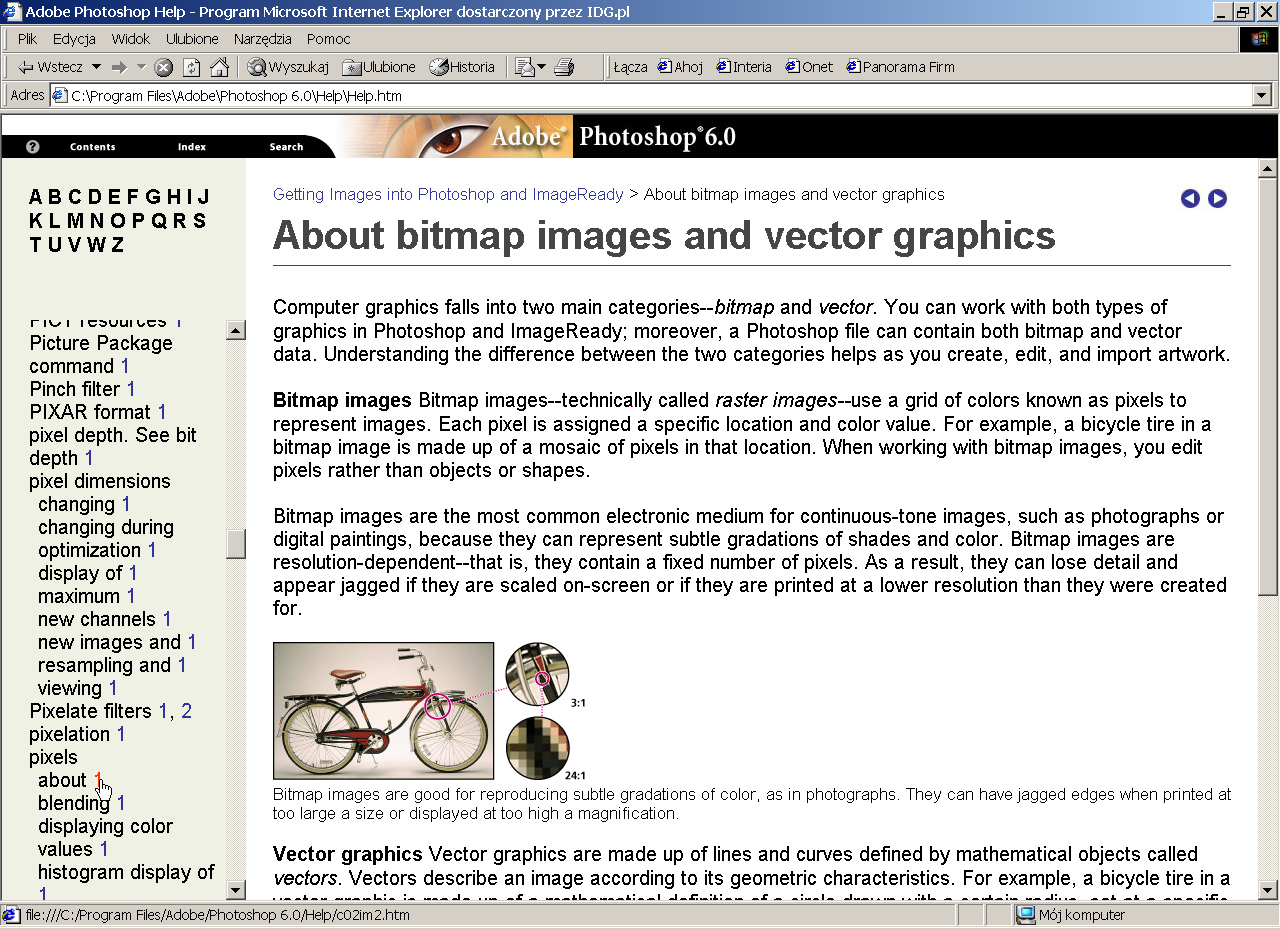Go to the home page icon
Image resolution: width=1280 pixels, height=930 pixels.
pyautogui.click(x=220, y=67)
